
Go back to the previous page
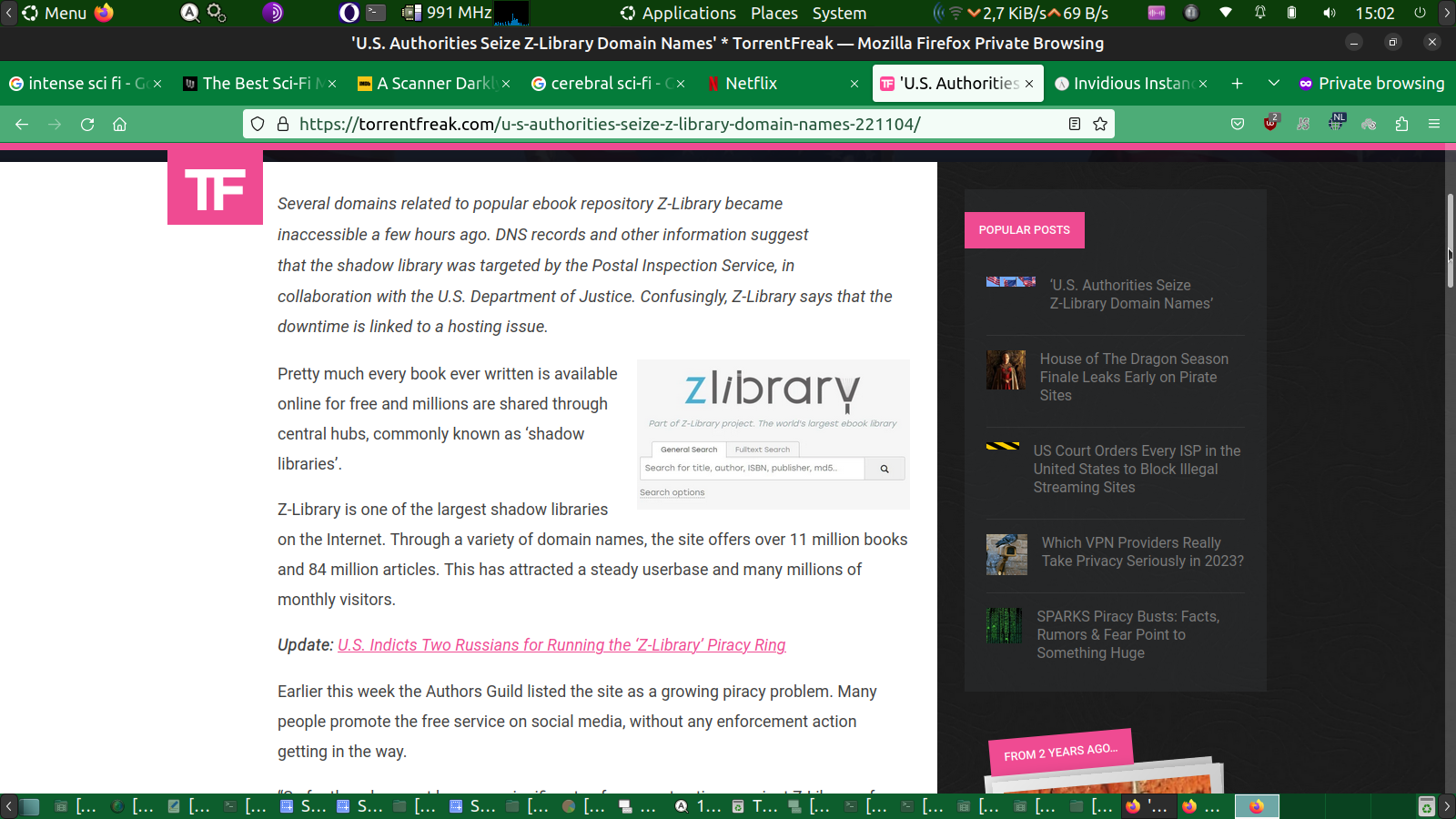(x=22, y=124)
